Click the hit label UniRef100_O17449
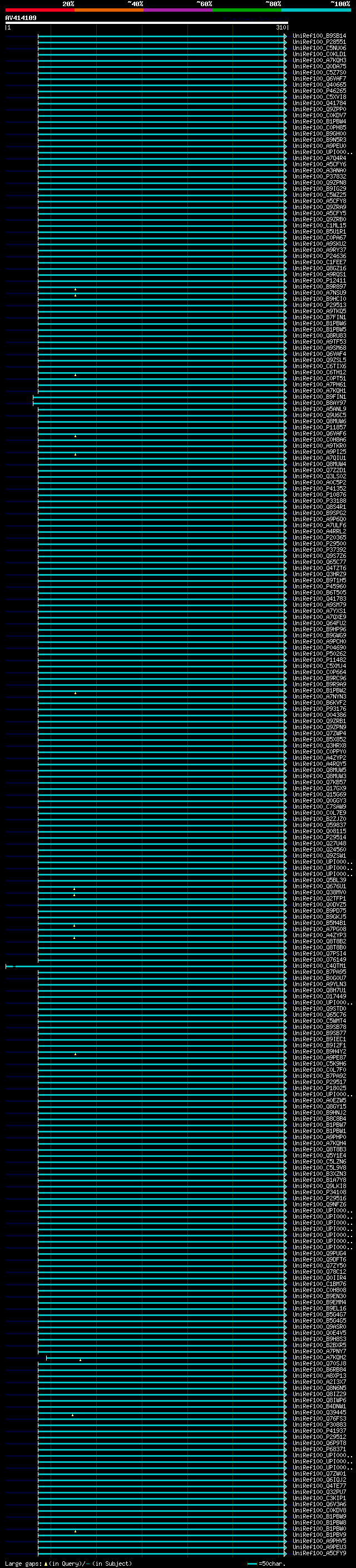Screen dimensions: 356x1568 tap(319, 996)
